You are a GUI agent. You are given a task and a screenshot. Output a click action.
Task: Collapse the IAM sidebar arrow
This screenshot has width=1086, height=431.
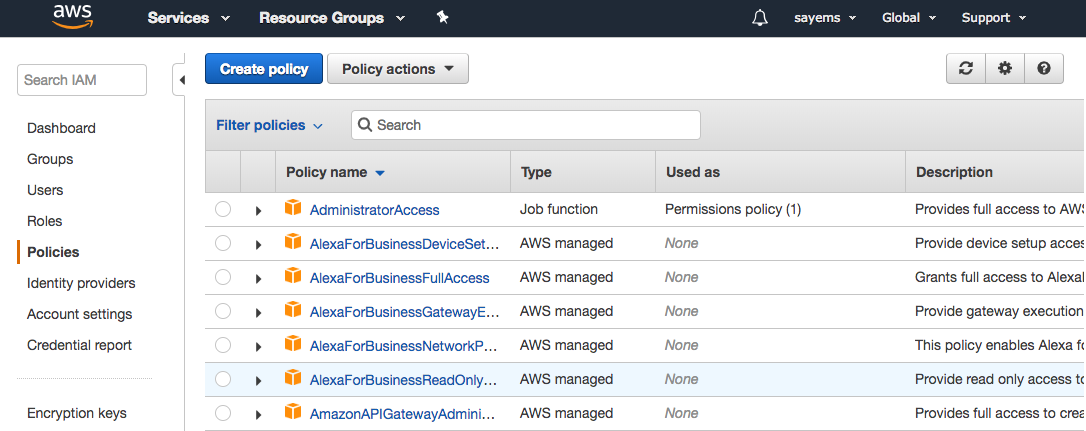[x=181, y=80]
